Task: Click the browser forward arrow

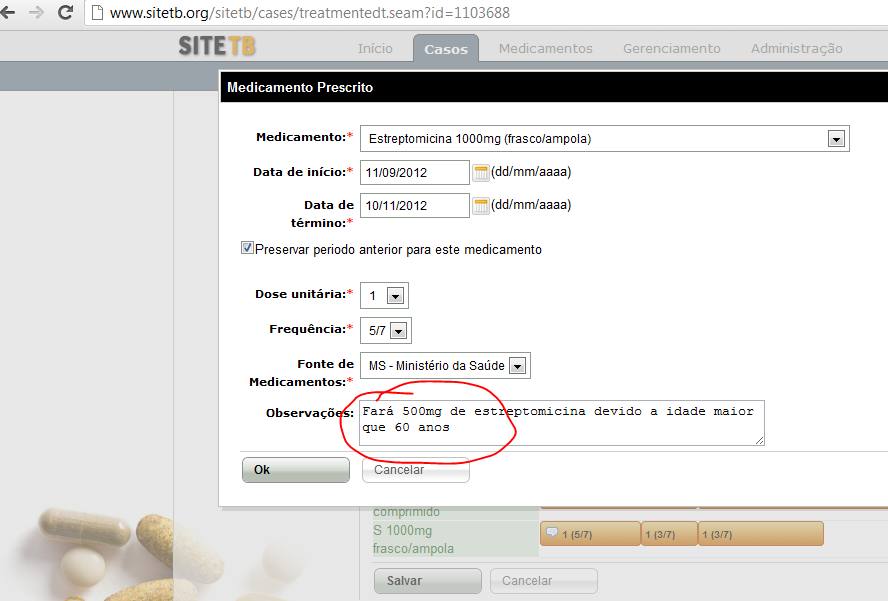Action: click(x=36, y=12)
